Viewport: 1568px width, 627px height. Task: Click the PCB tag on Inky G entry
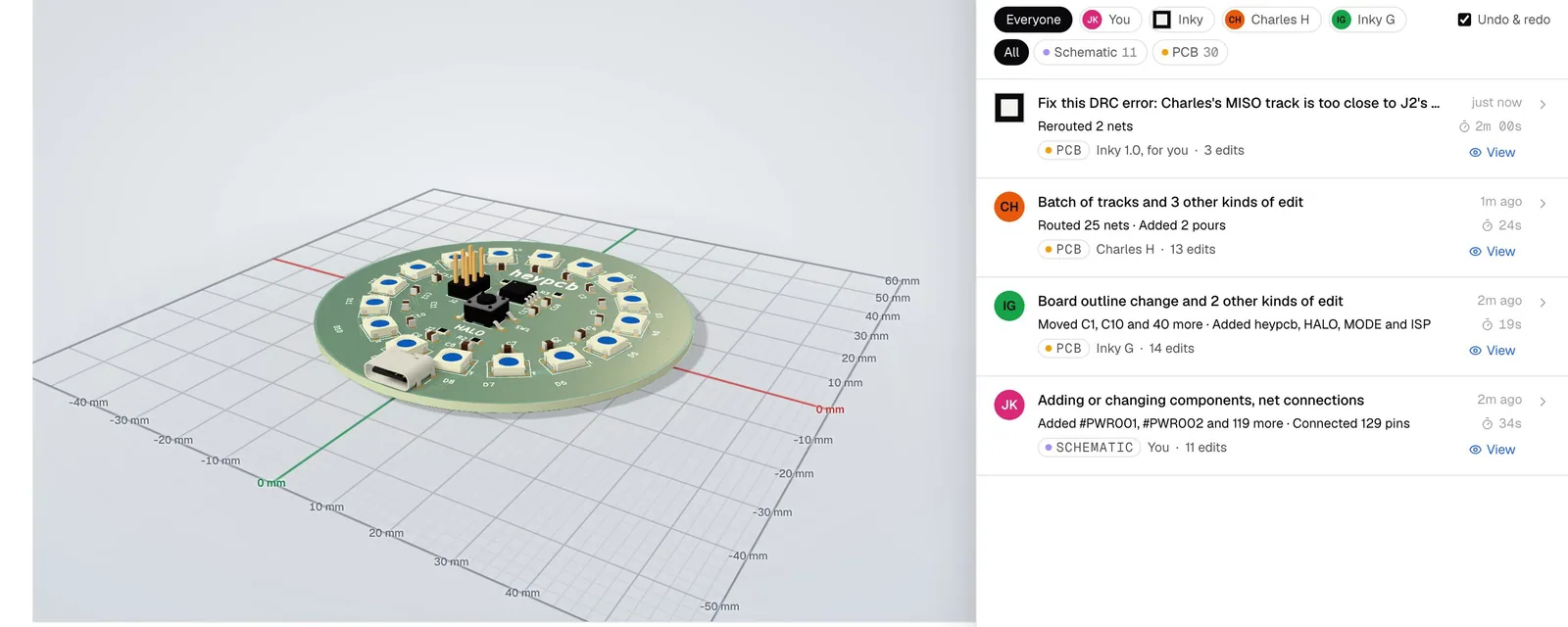(1063, 348)
